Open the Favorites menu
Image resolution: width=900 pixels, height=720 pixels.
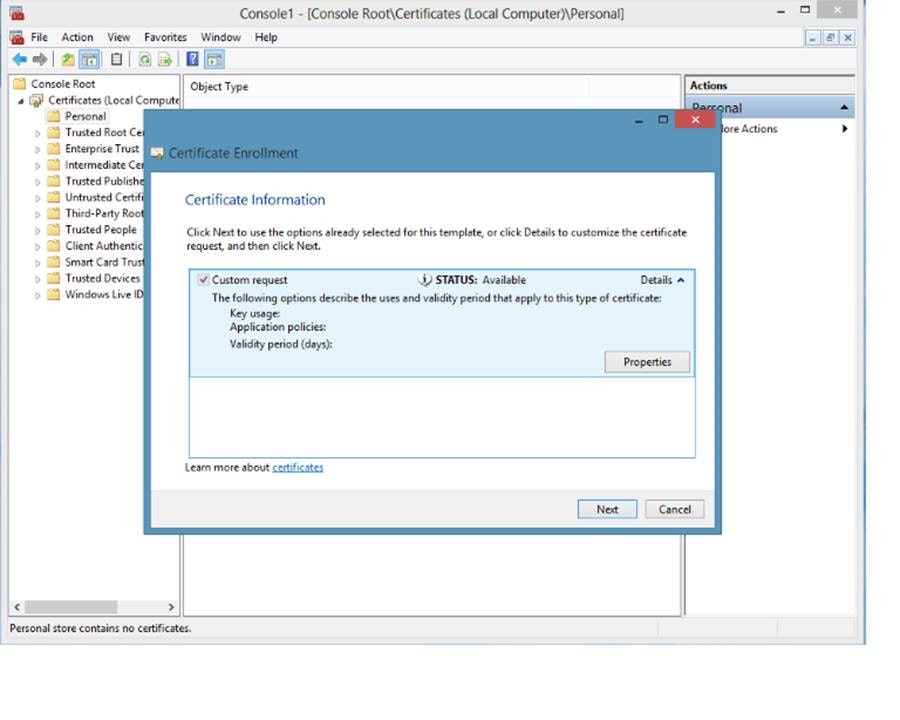click(165, 37)
